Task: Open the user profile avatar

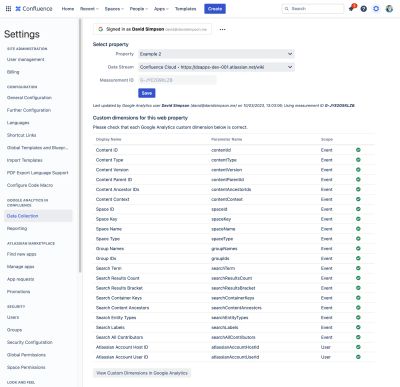Action: 389,9
